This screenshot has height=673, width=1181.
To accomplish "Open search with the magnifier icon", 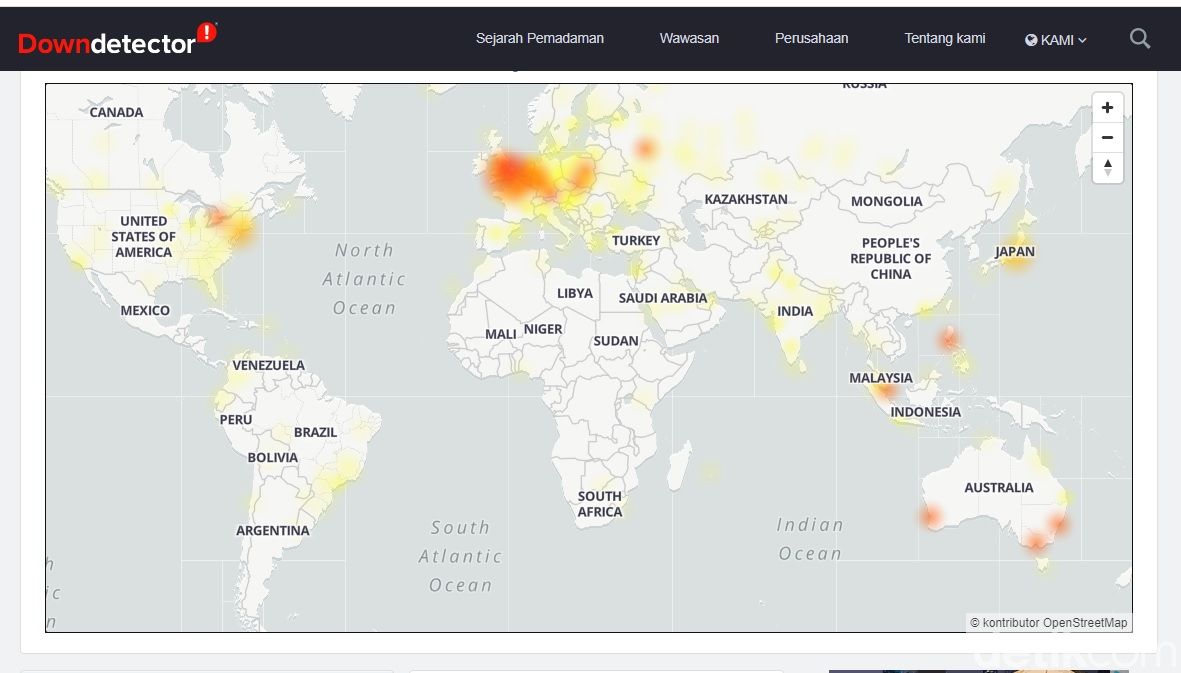I will (x=1139, y=38).
